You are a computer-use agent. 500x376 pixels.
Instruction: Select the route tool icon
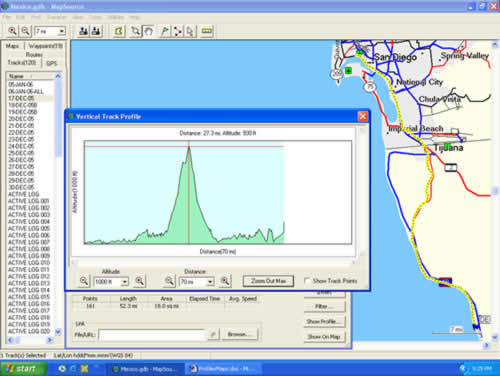pos(178,31)
